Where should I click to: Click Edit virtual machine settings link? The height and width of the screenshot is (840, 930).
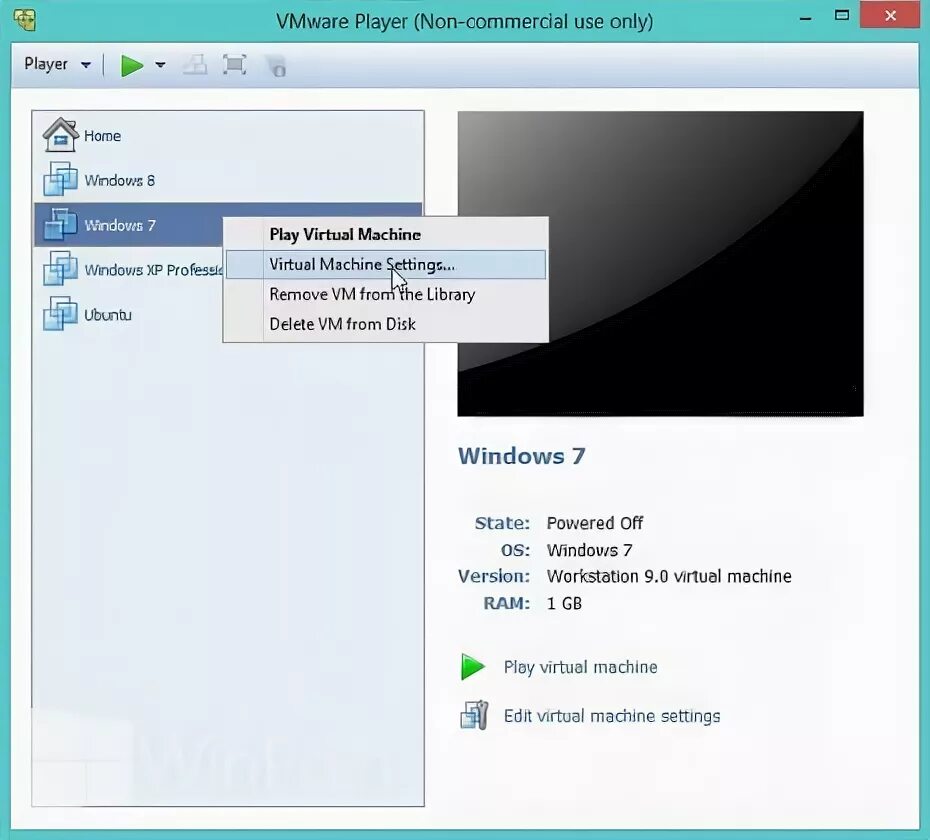point(611,716)
